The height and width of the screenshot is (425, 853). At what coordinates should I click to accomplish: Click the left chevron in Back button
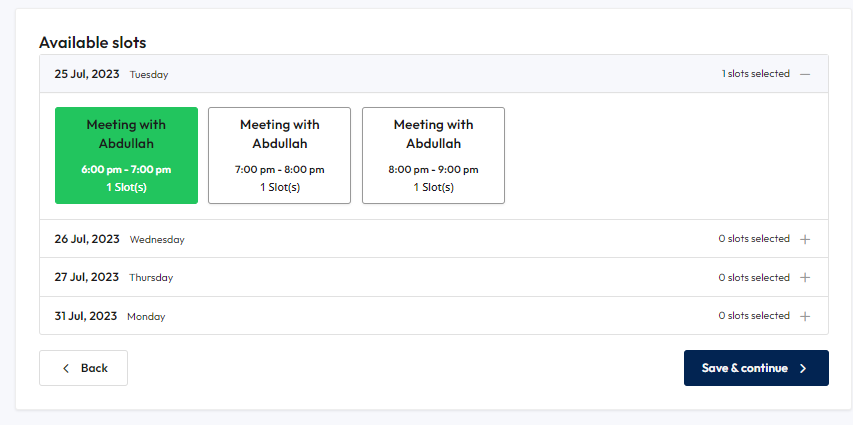(x=66, y=368)
